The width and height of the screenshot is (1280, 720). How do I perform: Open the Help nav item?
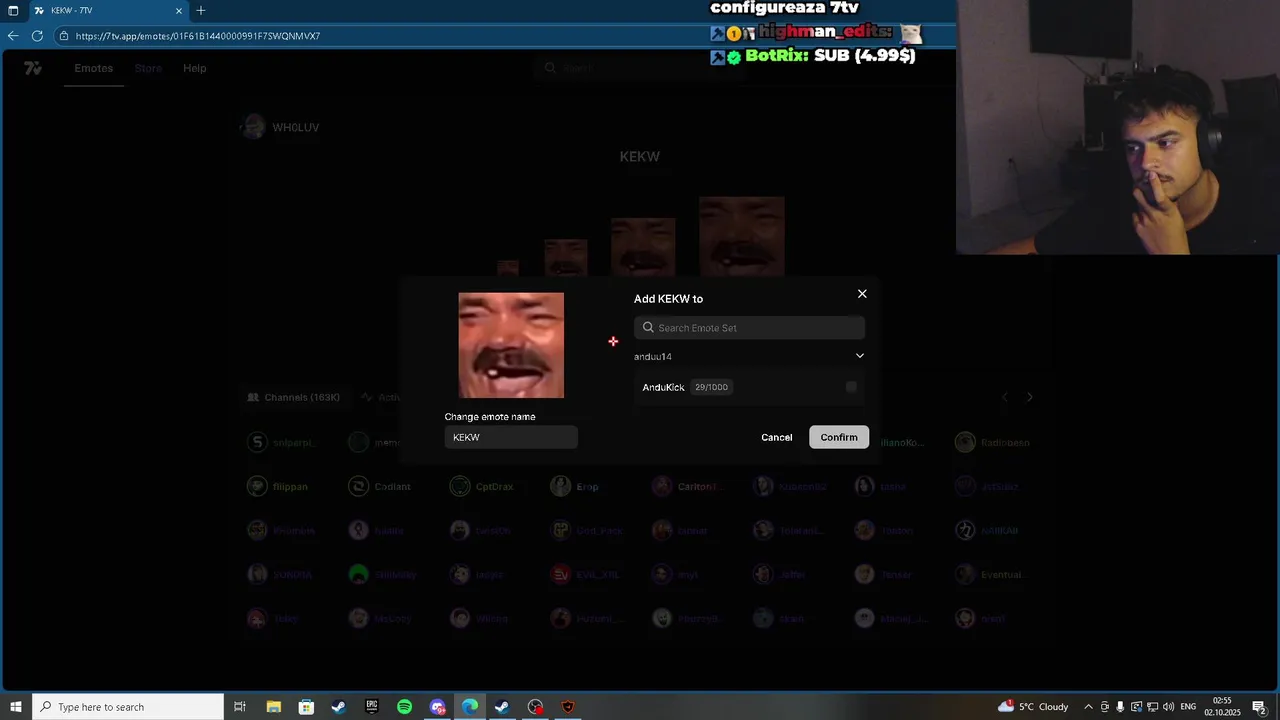click(194, 68)
